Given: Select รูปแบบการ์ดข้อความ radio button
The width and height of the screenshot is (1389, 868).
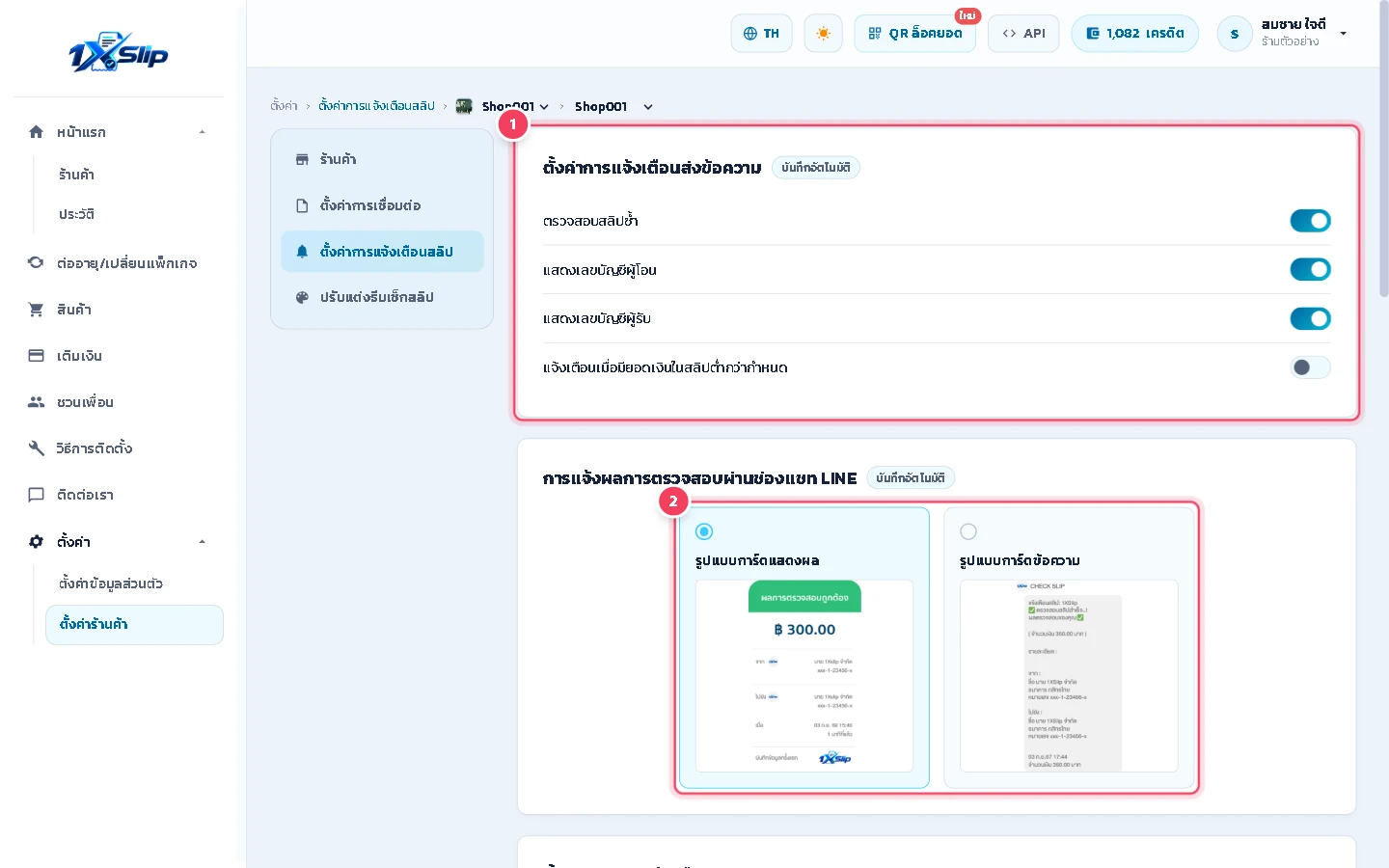Looking at the screenshot, I should pyautogui.click(x=968, y=531).
